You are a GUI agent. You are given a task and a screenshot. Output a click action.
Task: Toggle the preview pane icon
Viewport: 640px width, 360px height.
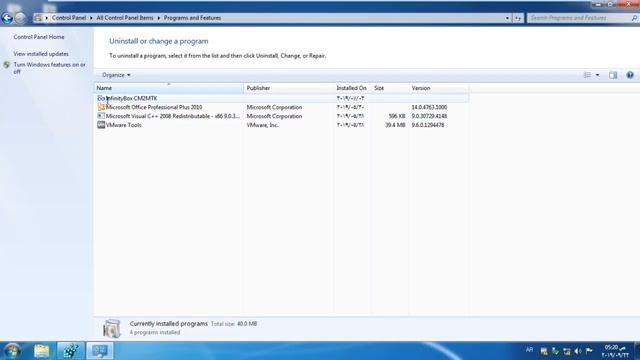(x=613, y=75)
